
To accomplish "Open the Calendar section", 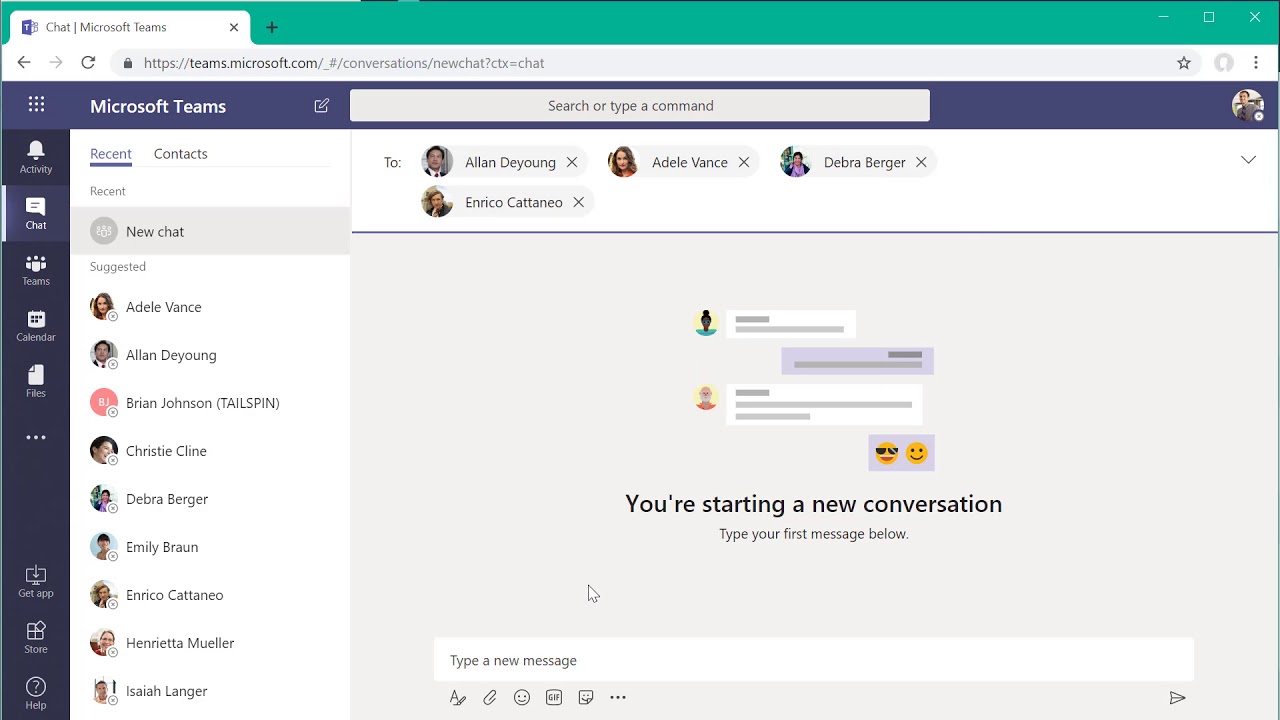I will point(36,325).
